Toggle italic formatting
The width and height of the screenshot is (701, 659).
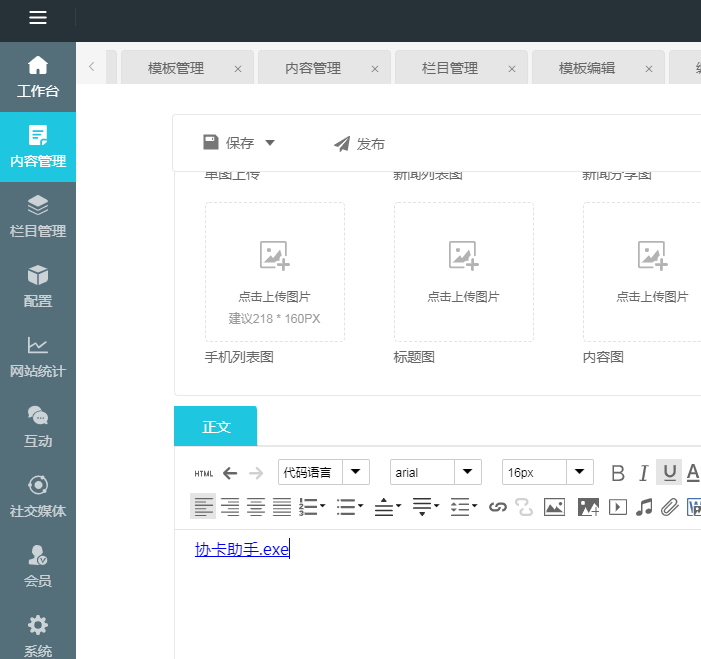(644, 473)
